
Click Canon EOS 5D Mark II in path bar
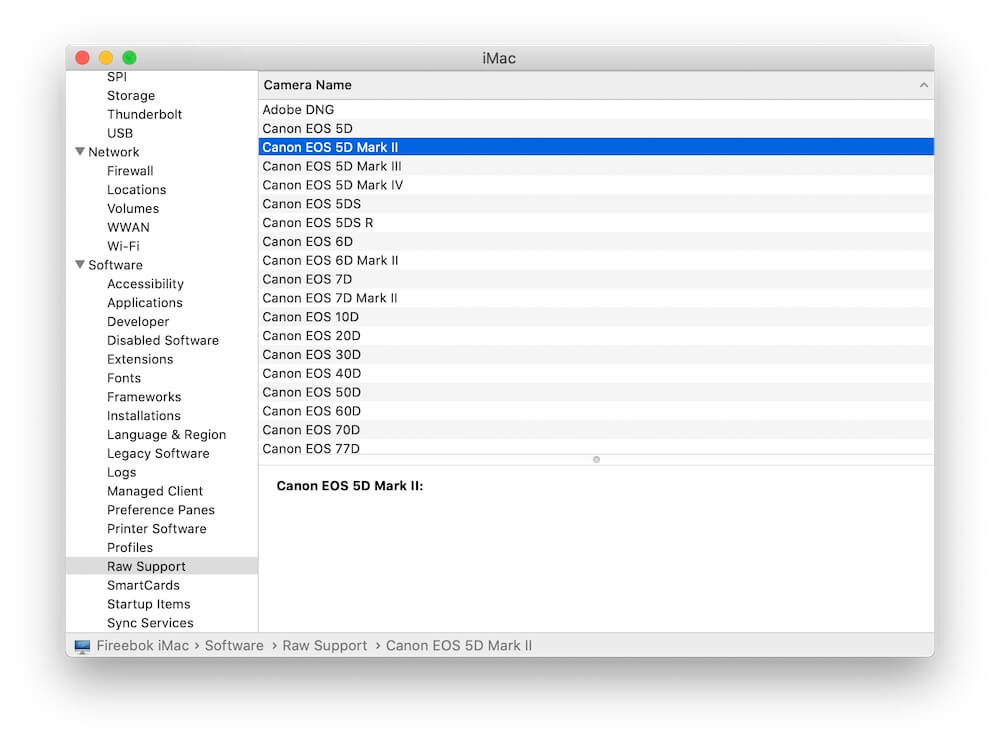point(459,646)
